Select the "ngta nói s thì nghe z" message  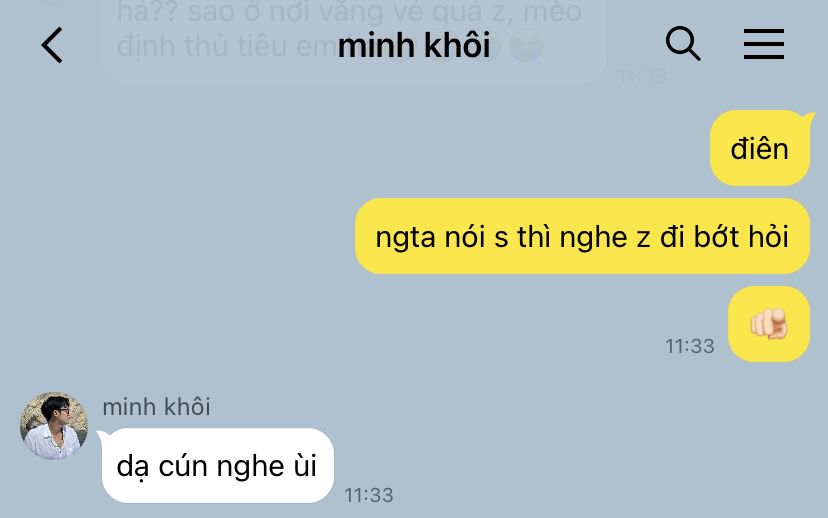[x=582, y=236]
